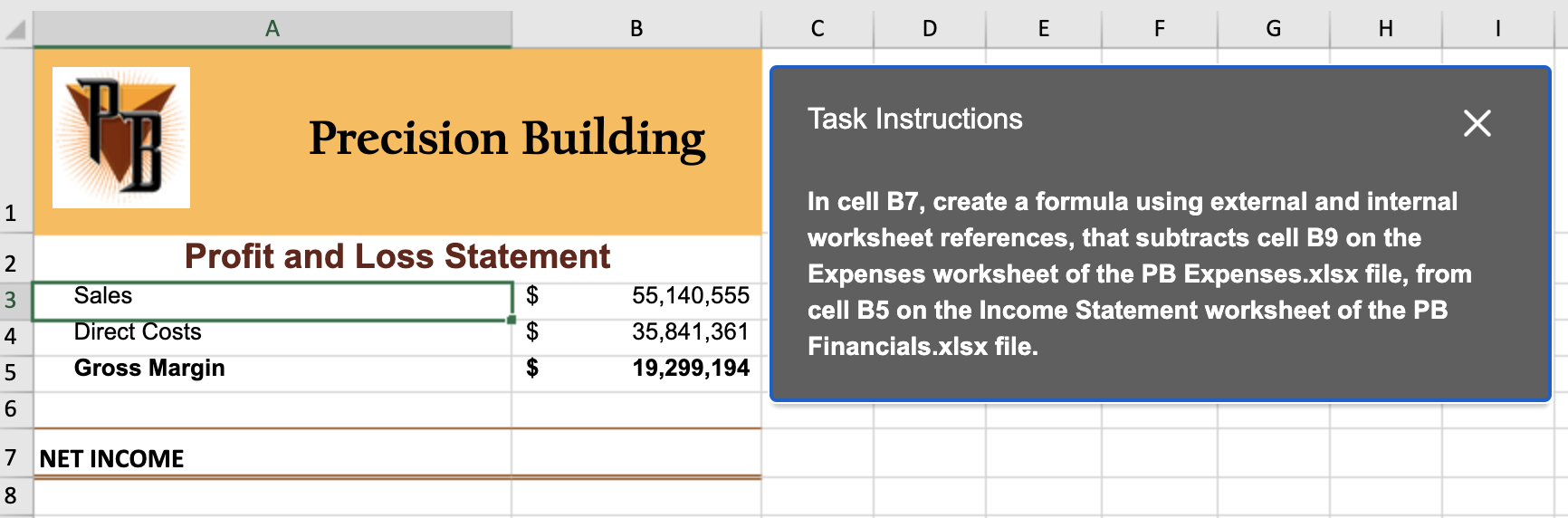Select row 1 header
The height and width of the screenshot is (518, 1568).
click(16, 141)
